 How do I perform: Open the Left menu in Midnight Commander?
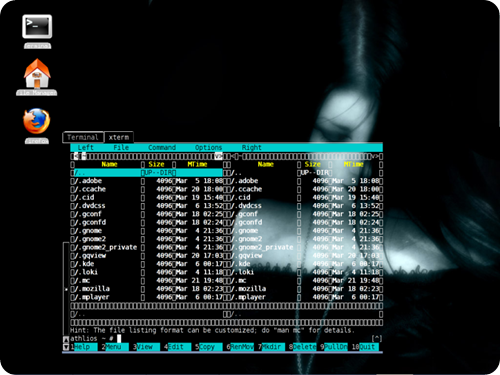pos(86,148)
